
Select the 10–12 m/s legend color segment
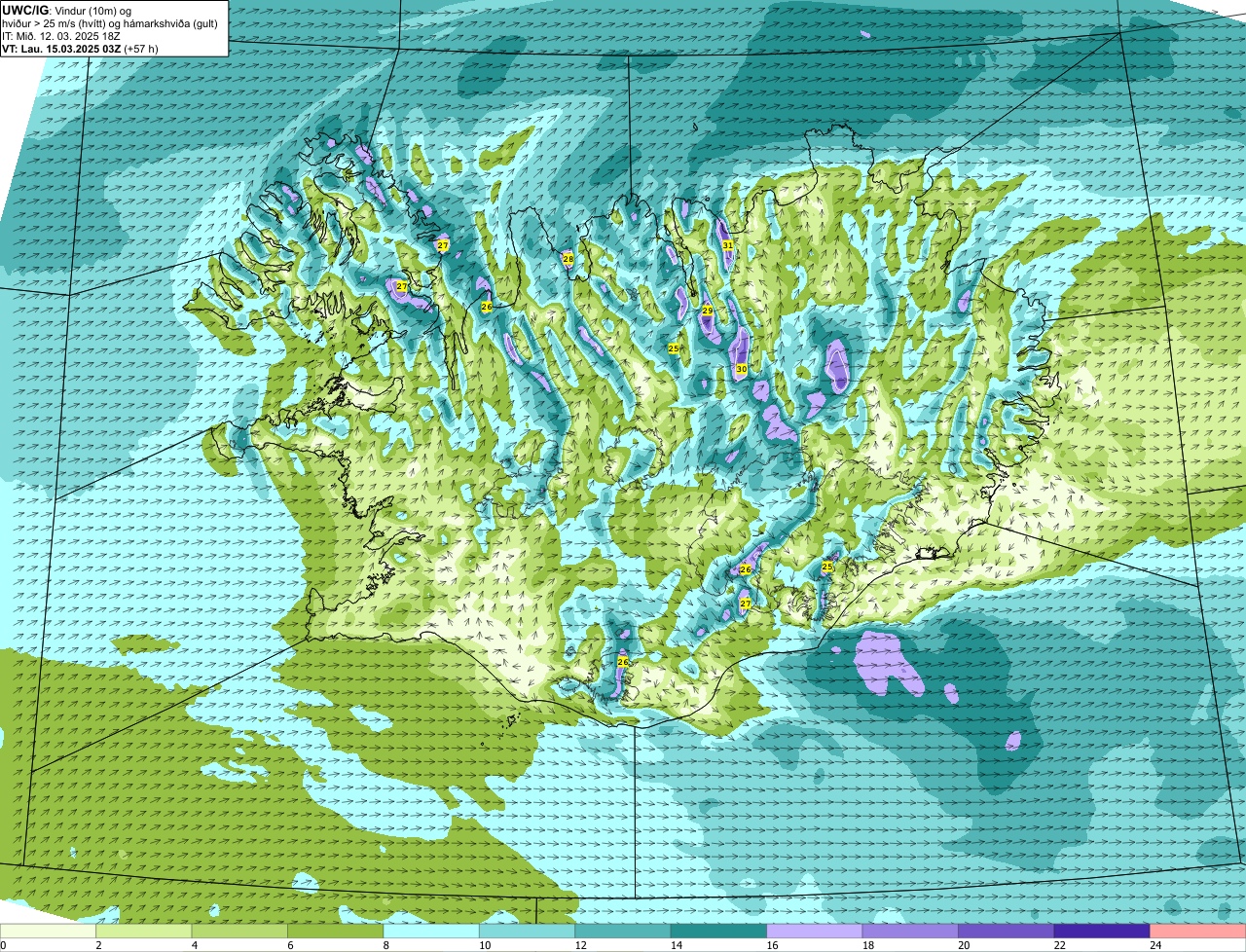(529, 931)
